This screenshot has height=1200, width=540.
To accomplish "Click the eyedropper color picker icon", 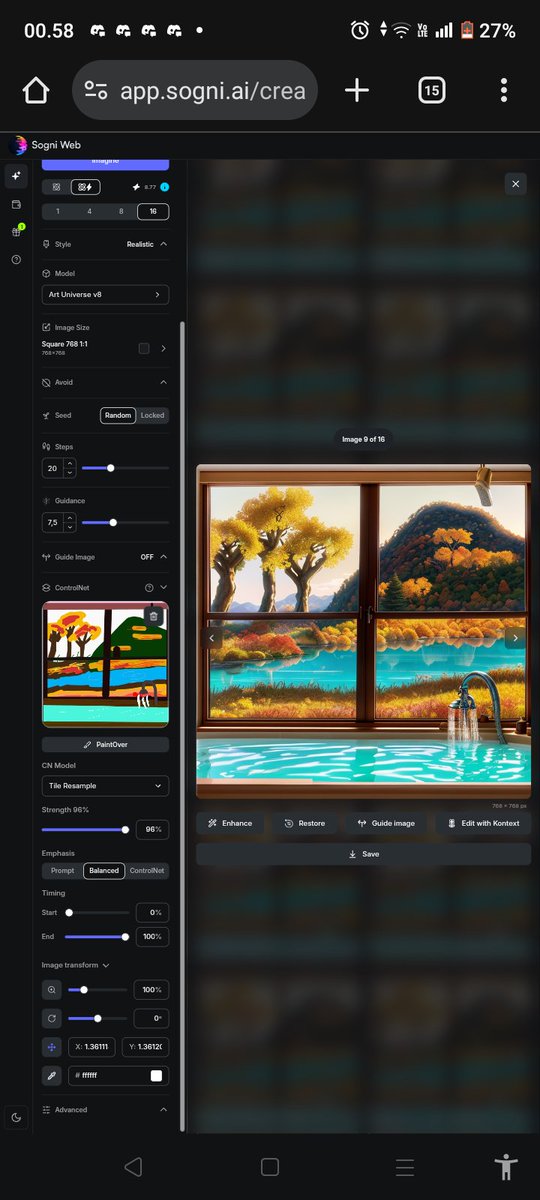I will (x=51, y=1076).
